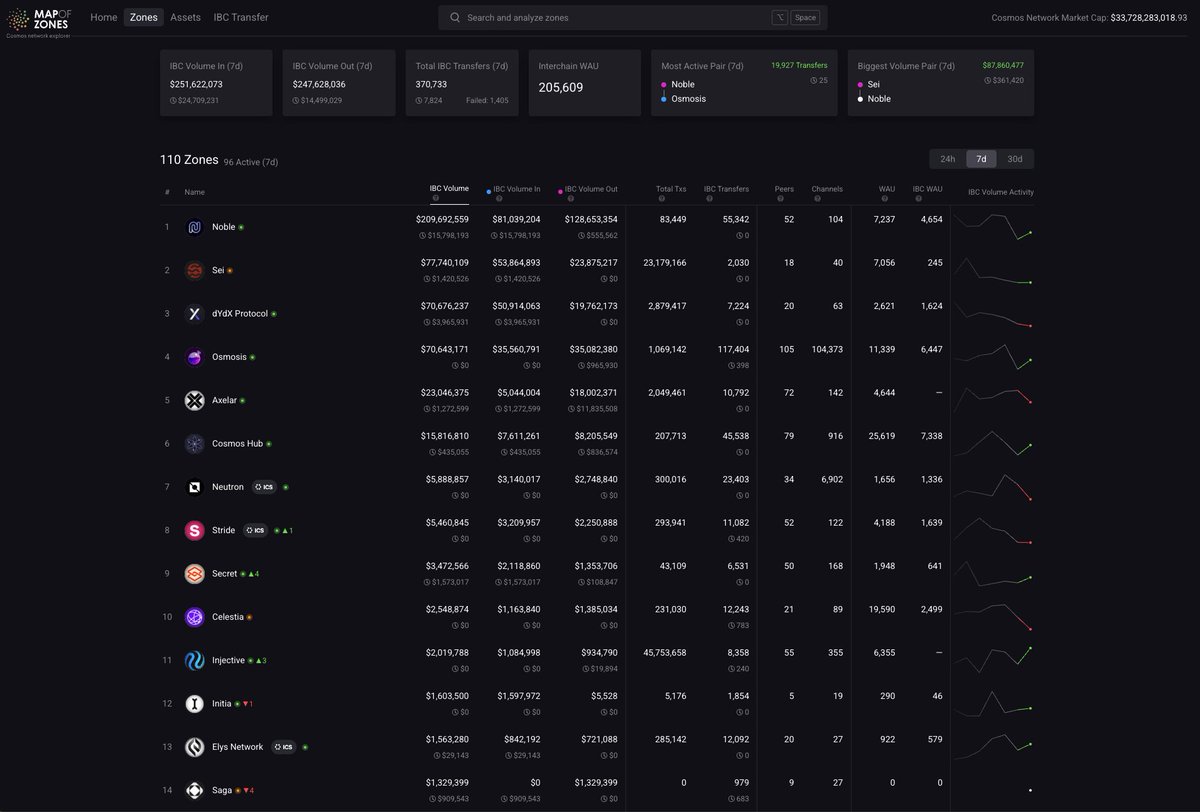Go to the Home tab

pos(104,17)
